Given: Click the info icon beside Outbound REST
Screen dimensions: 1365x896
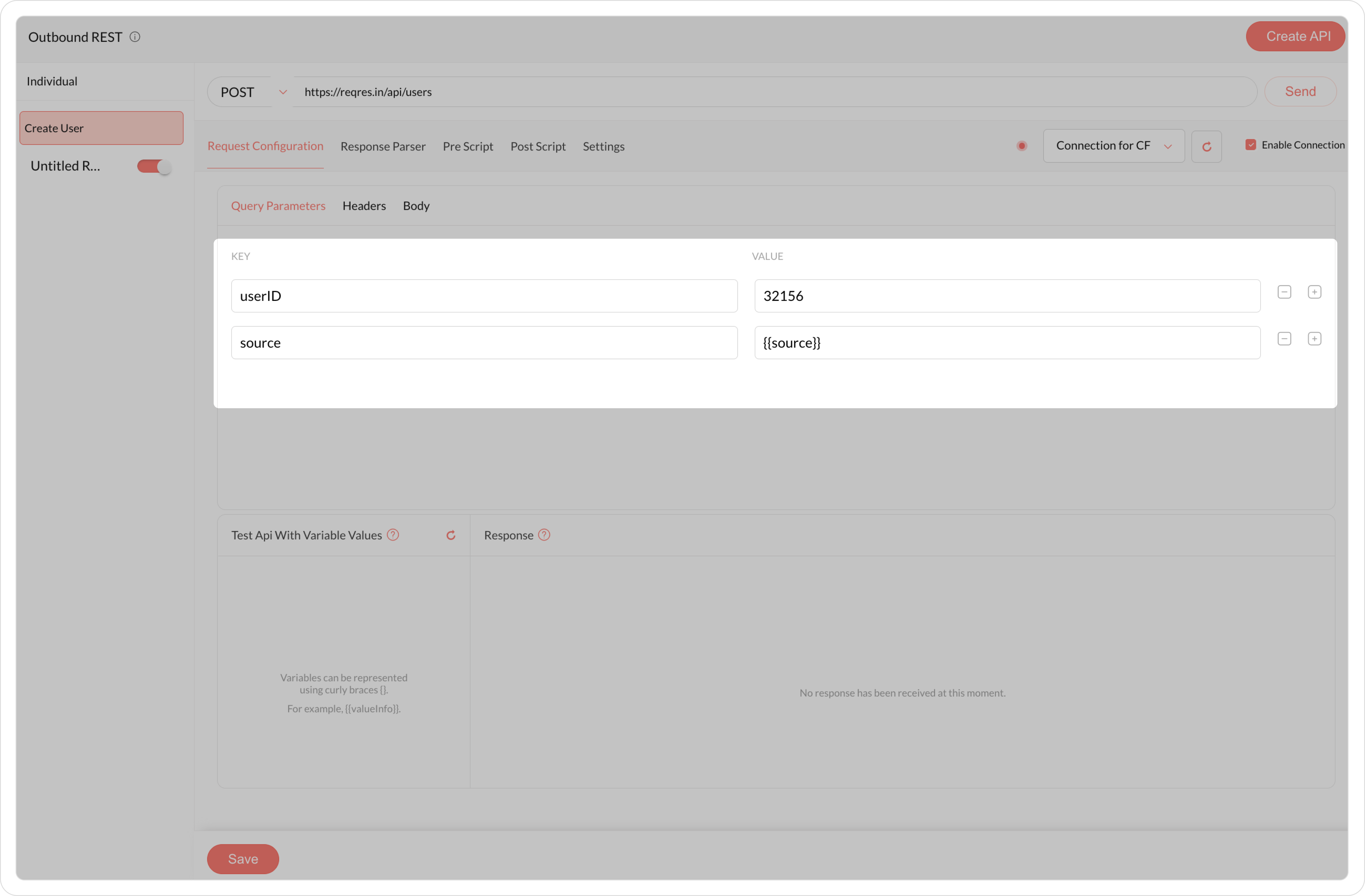Looking at the screenshot, I should coord(135,37).
